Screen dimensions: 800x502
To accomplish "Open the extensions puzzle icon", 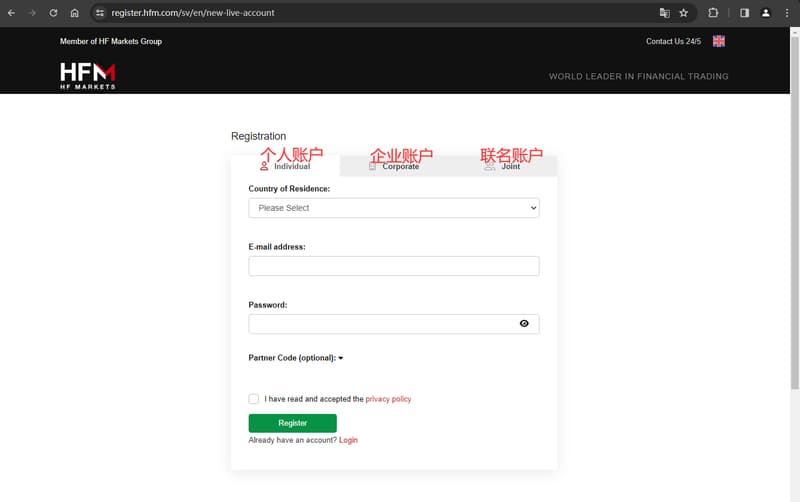I will 713,13.
